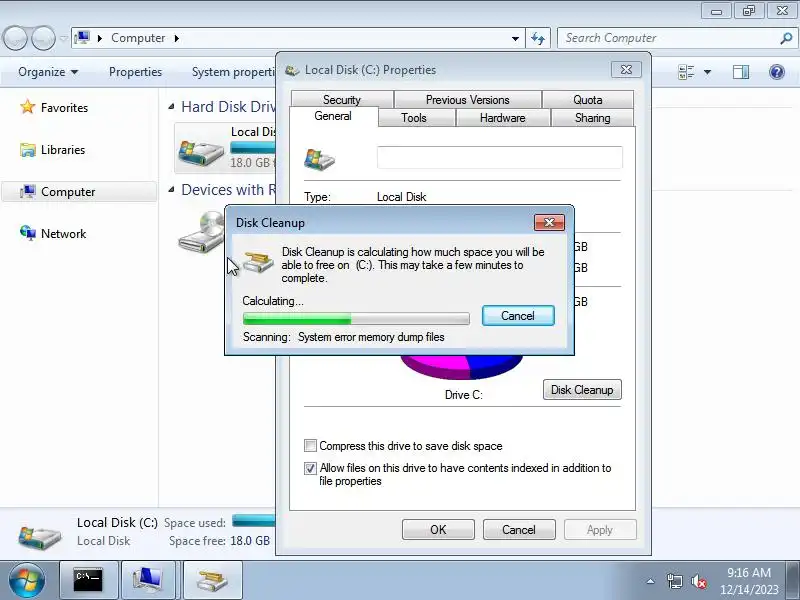800x600 pixels.
Task: Select the CD drive icon
Action: 202,232
